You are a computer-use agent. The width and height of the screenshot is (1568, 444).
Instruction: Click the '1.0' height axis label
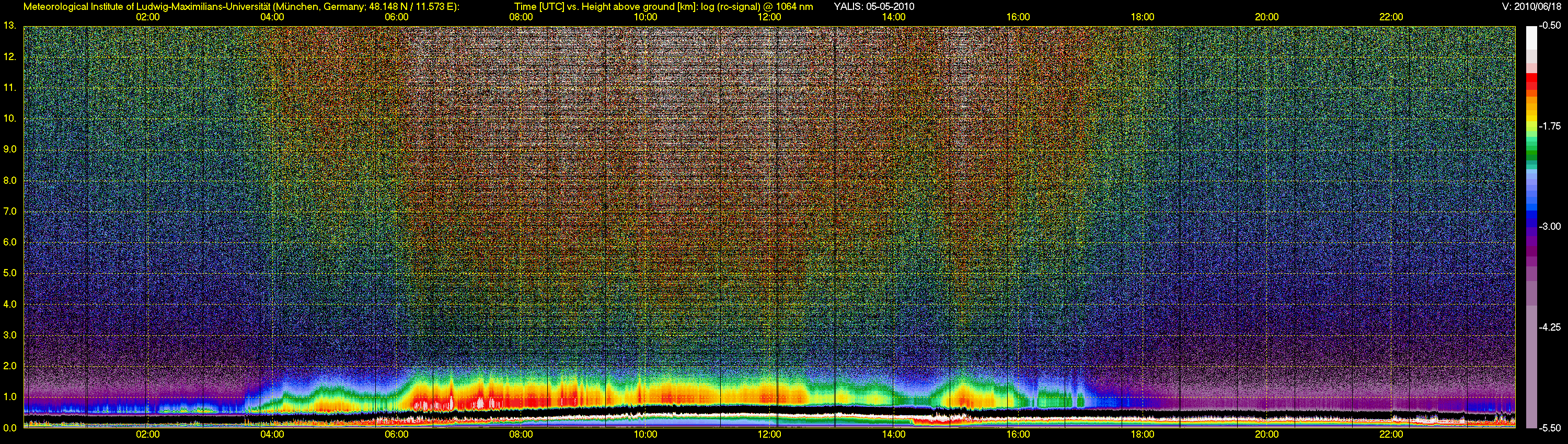click(x=10, y=396)
